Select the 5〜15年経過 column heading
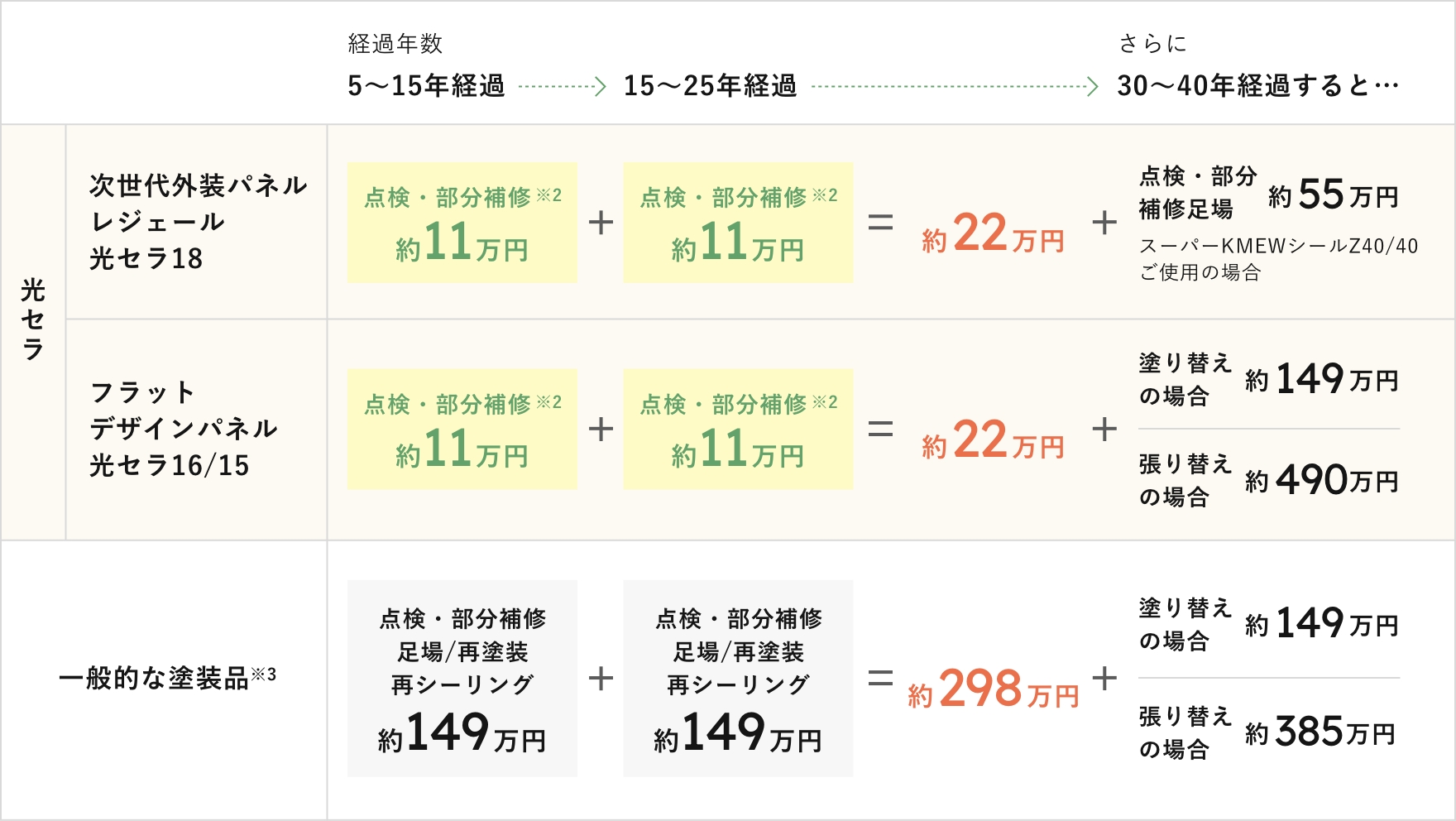Viewport: 1456px width, 821px height. coord(426,86)
